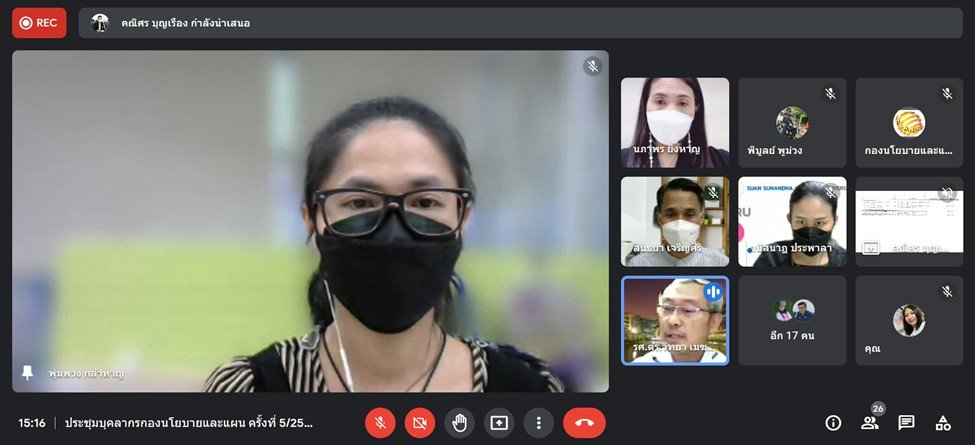Screen dimensions: 975x445
Task: Show the participants list with 26 people
Action: [870, 422]
